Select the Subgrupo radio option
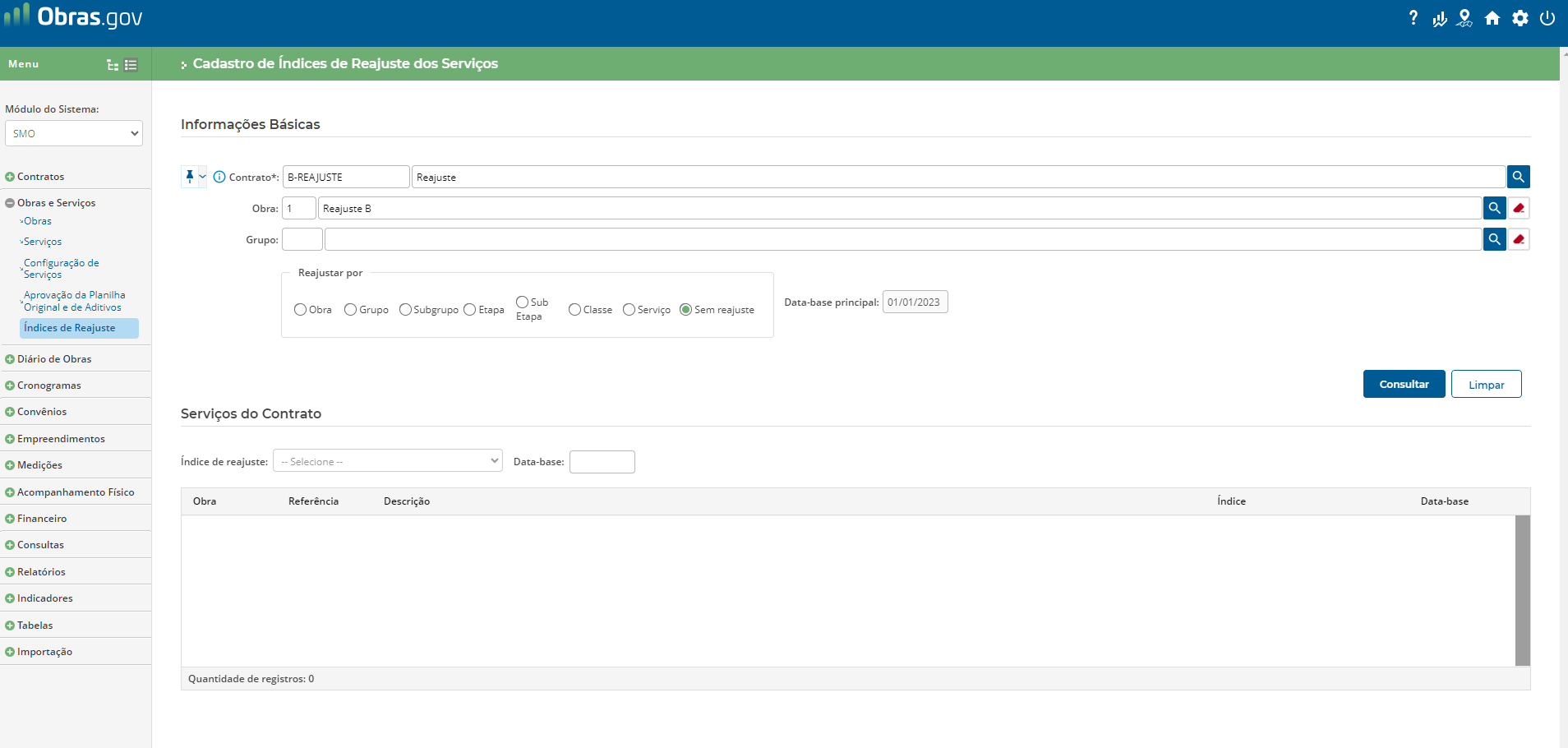1568x748 pixels. (405, 310)
